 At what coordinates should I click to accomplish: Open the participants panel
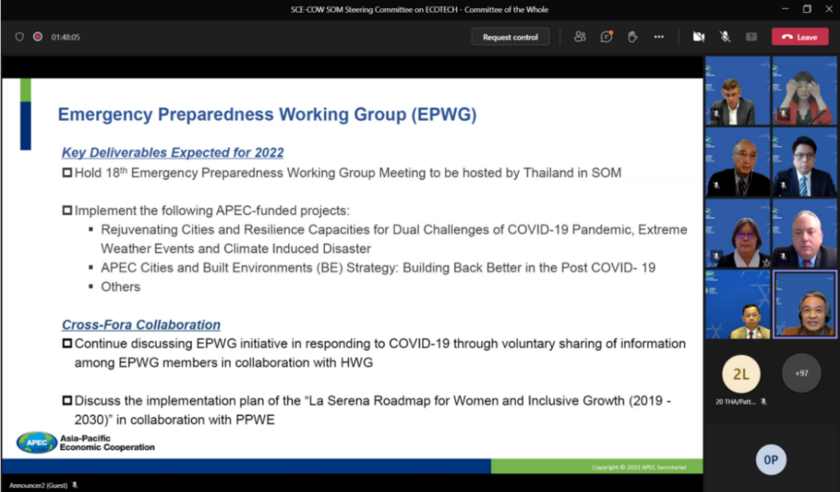(580, 37)
